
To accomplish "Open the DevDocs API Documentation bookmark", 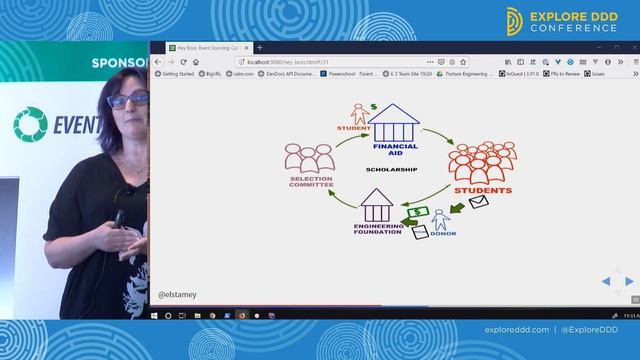I will pyautogui.click(x=287, y=74).
